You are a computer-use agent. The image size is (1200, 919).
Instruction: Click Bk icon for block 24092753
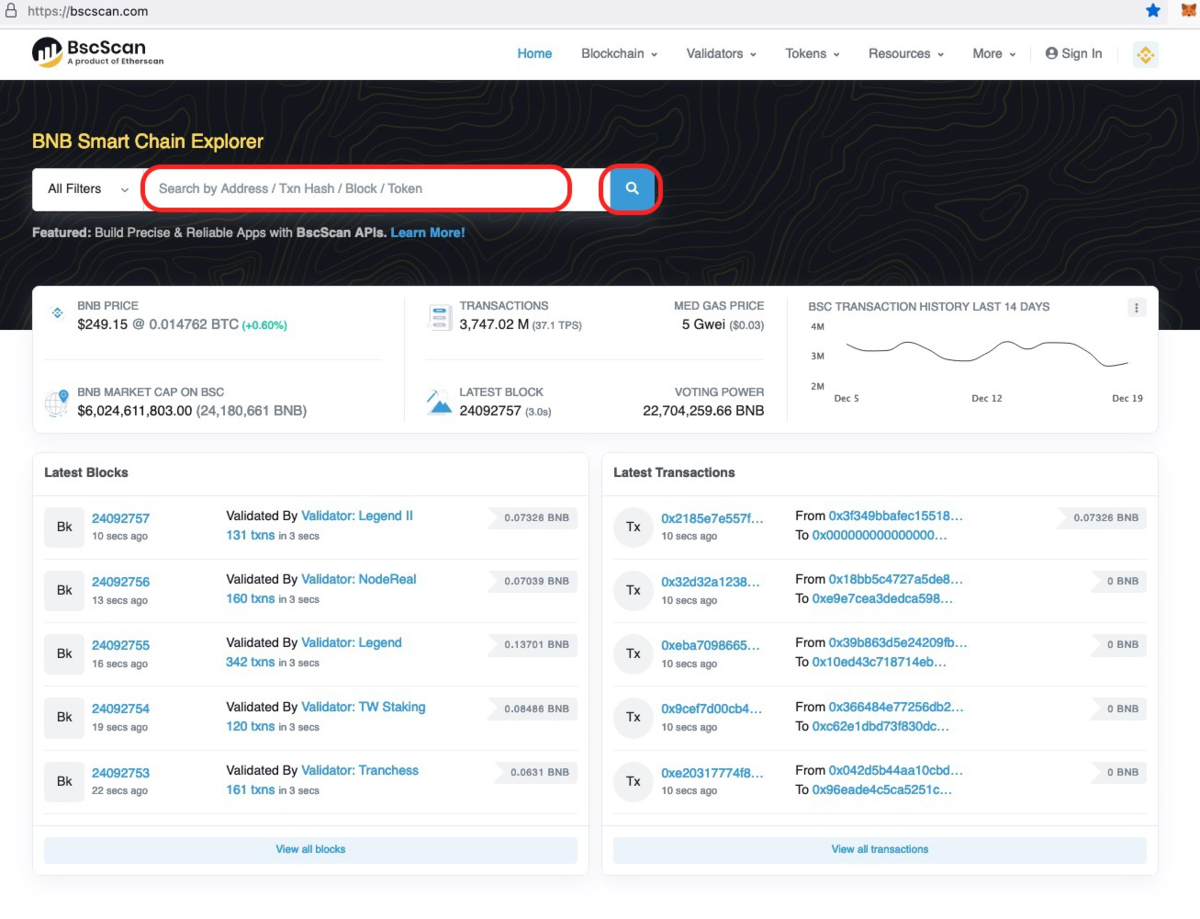pyautogui.click(x=64, y=781)
